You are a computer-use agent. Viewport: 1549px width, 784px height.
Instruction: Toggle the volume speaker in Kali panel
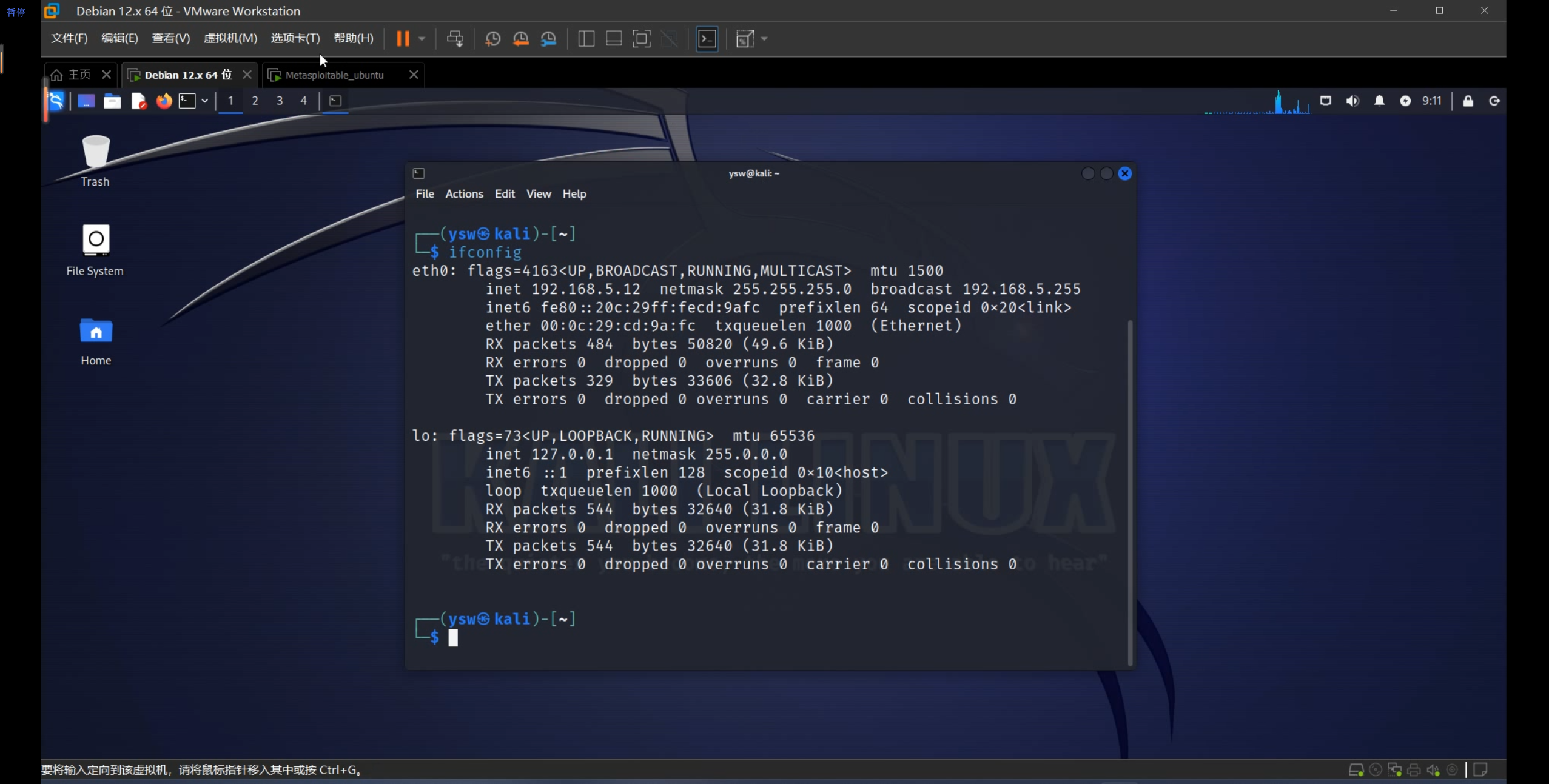coord(1352,101)
